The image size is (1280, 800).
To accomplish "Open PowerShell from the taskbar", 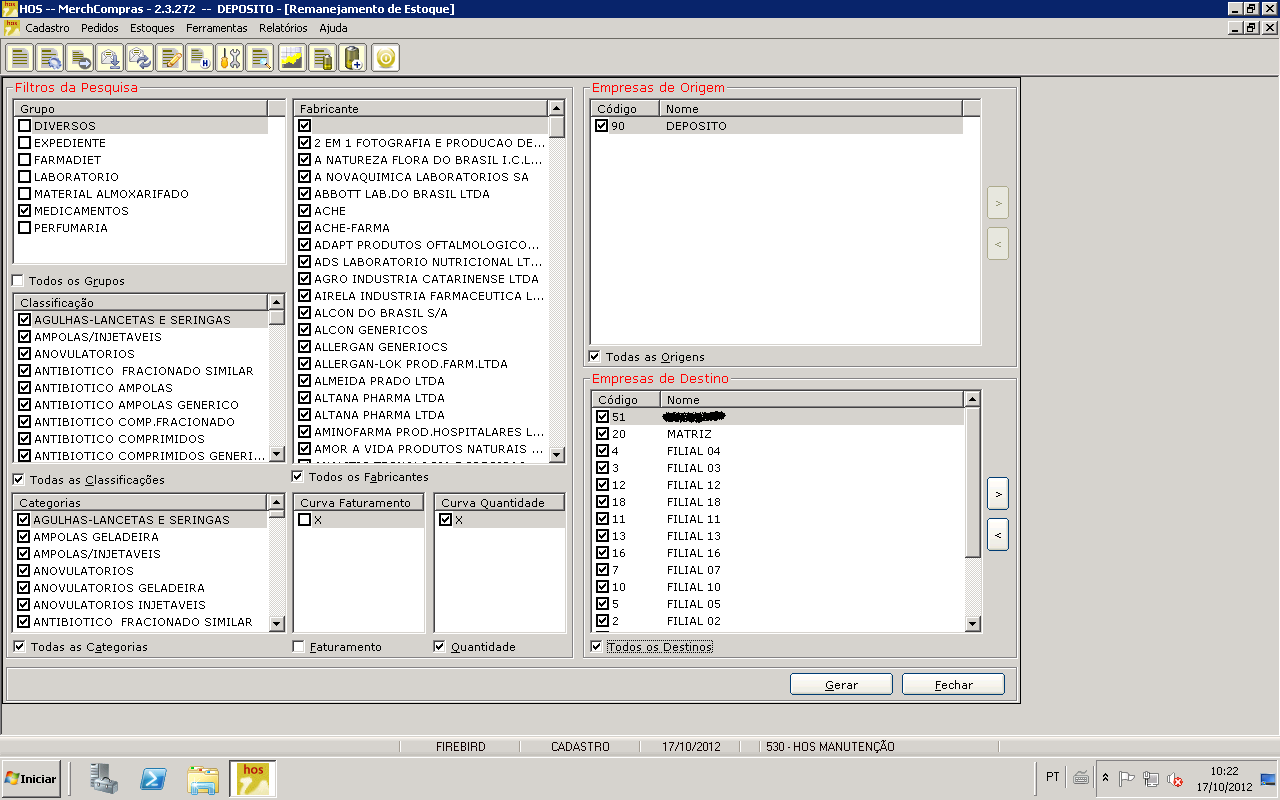I will tap(152, 778).
